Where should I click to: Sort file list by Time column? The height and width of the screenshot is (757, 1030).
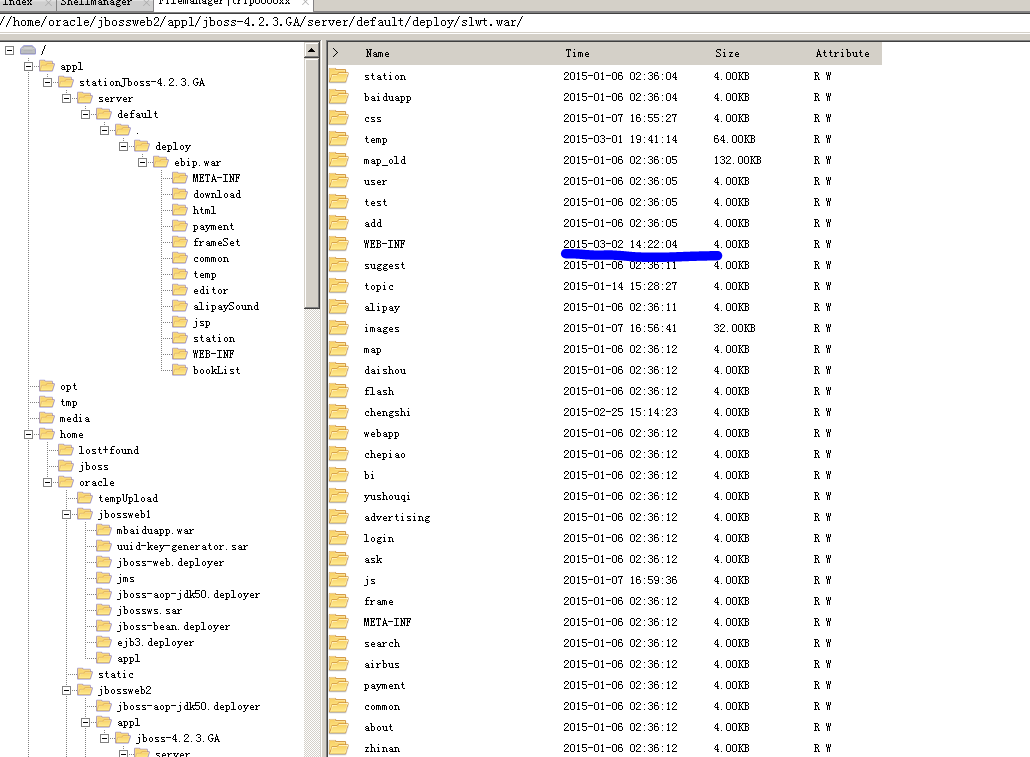[x=577, y=53]
